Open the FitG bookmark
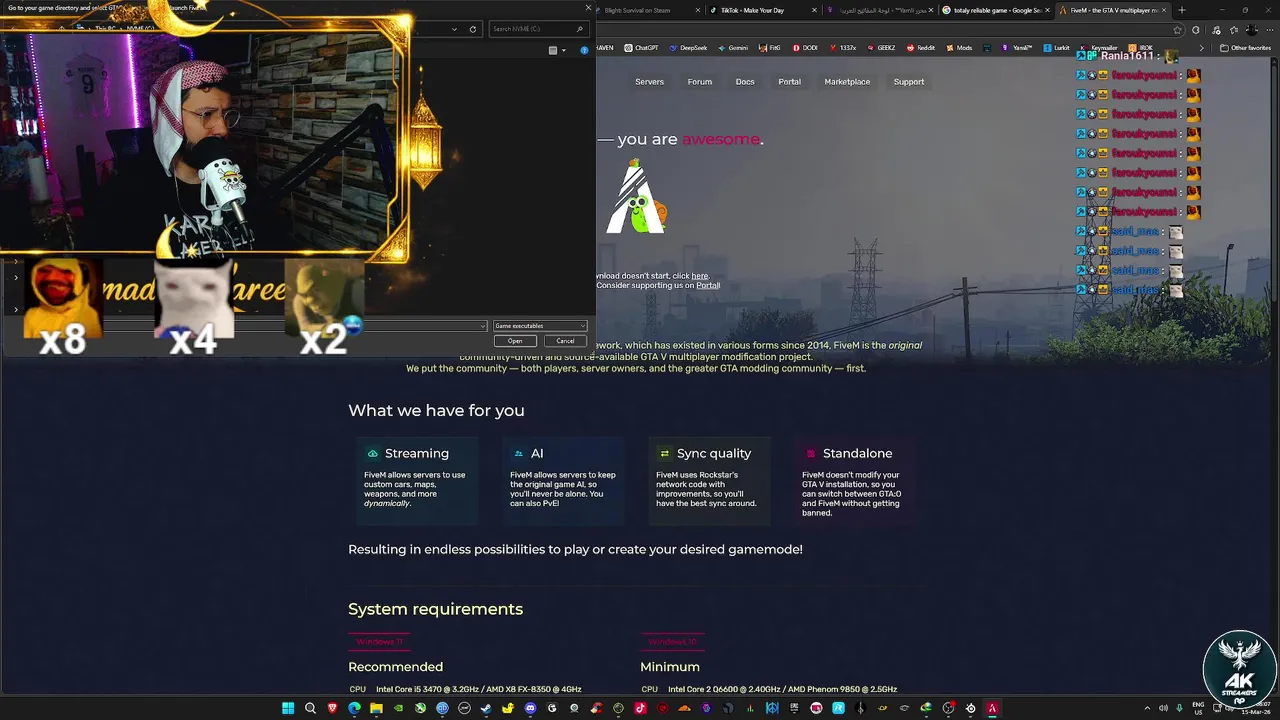 coord(770,48)
